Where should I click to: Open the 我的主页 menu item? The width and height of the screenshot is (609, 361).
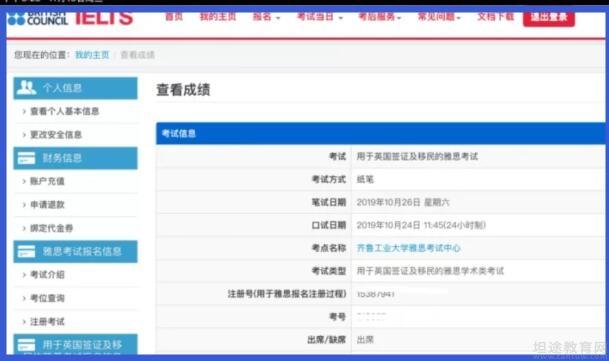pos(218,17)
